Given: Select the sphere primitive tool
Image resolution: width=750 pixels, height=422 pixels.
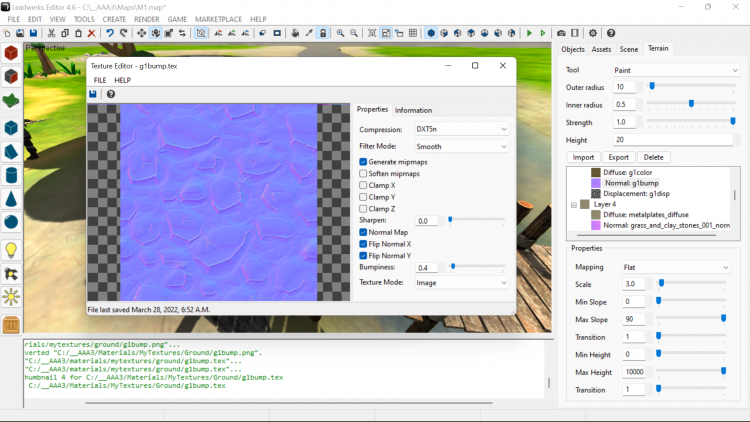Looking at the screenshot, I should click(x=11, y=222).
